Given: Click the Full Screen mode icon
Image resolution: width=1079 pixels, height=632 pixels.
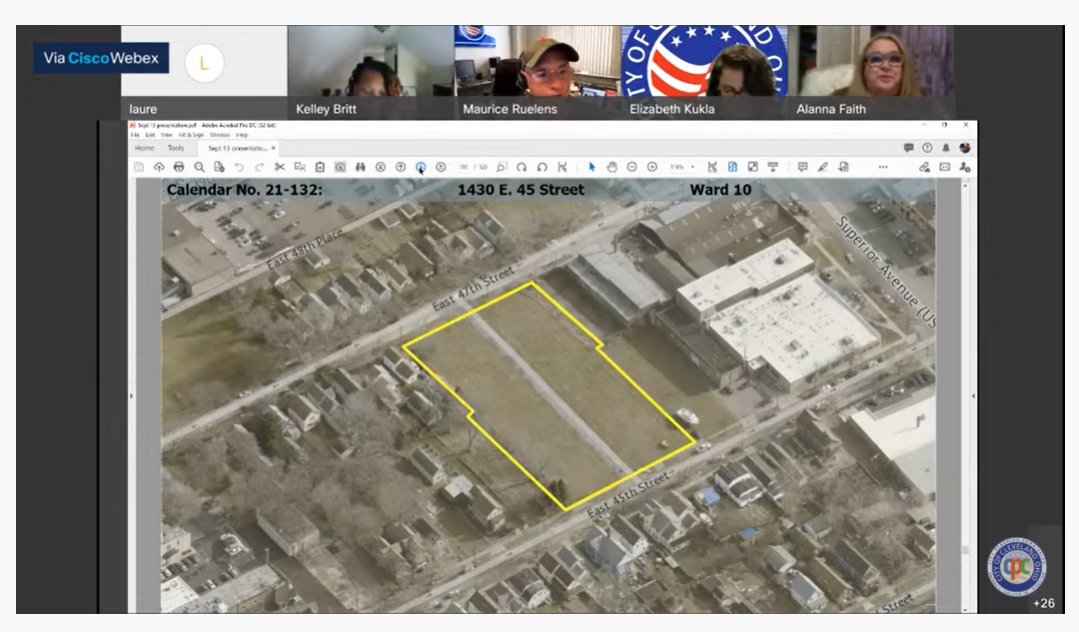Looking at the screenshot, I should [753, 167].
